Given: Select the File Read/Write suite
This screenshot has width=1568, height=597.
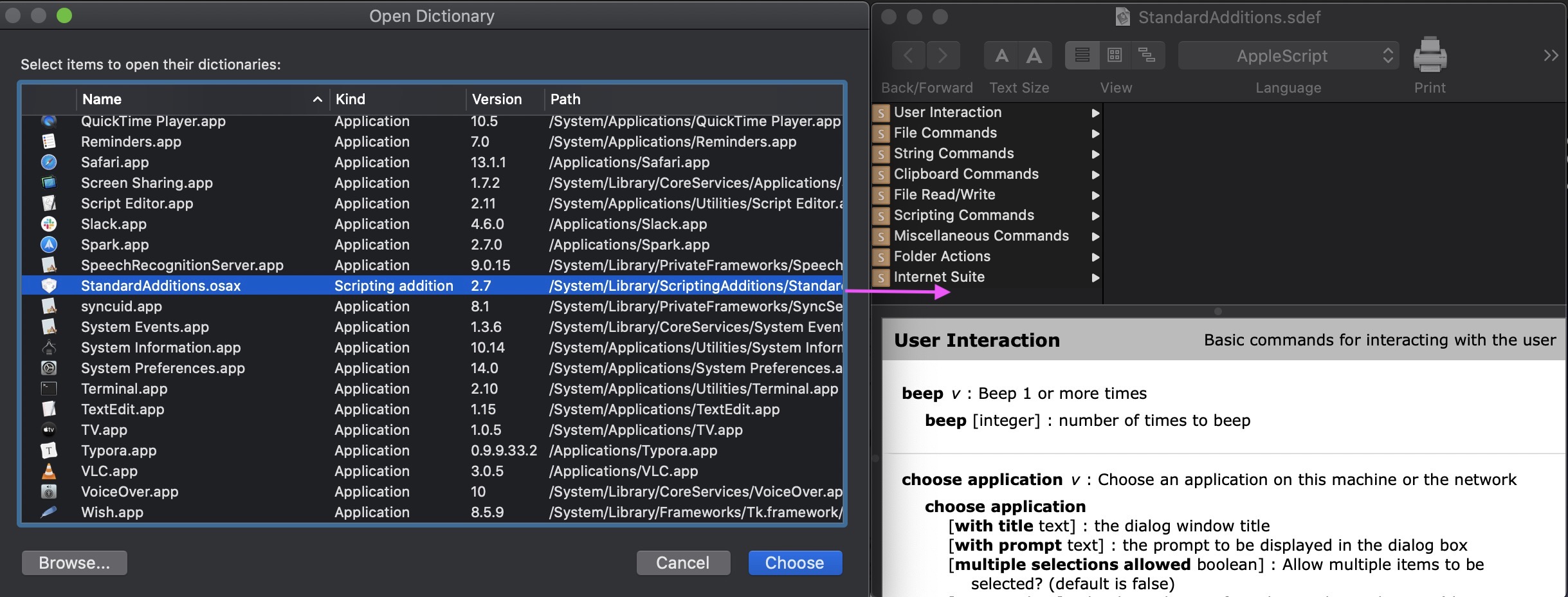Looking at the screenshot, I should [944, 195].
